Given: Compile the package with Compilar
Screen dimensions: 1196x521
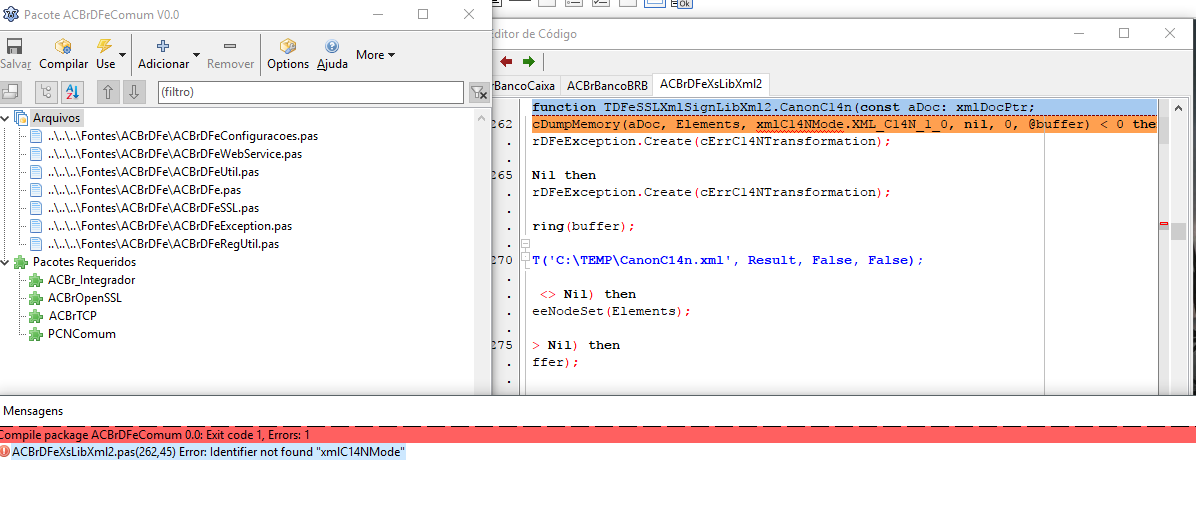Looking at the screenshot, I should 63,55.
